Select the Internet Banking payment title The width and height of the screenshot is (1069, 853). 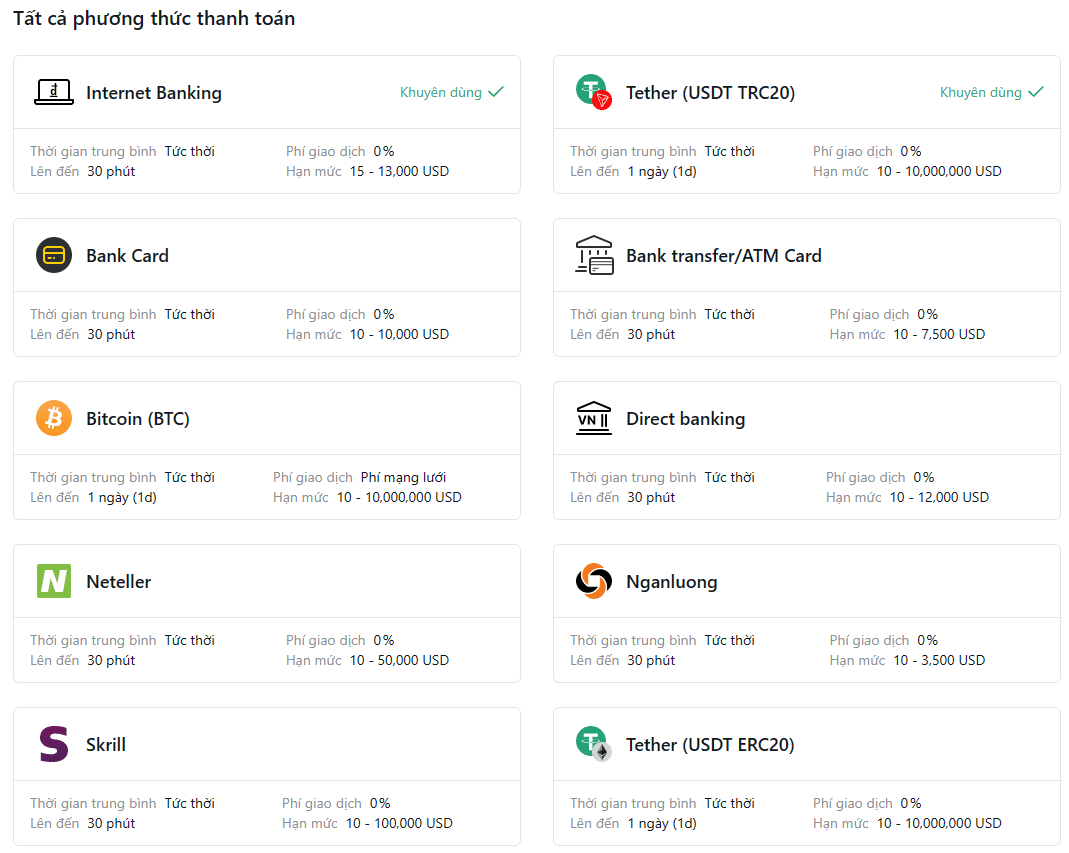tap(154, 93)
